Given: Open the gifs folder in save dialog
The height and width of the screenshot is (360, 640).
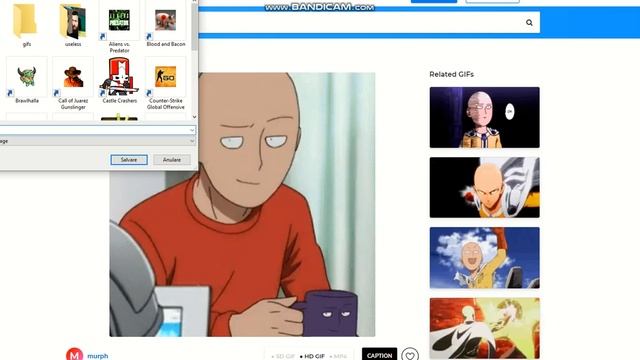Looking at the screenshot, I should click(27, 24).
